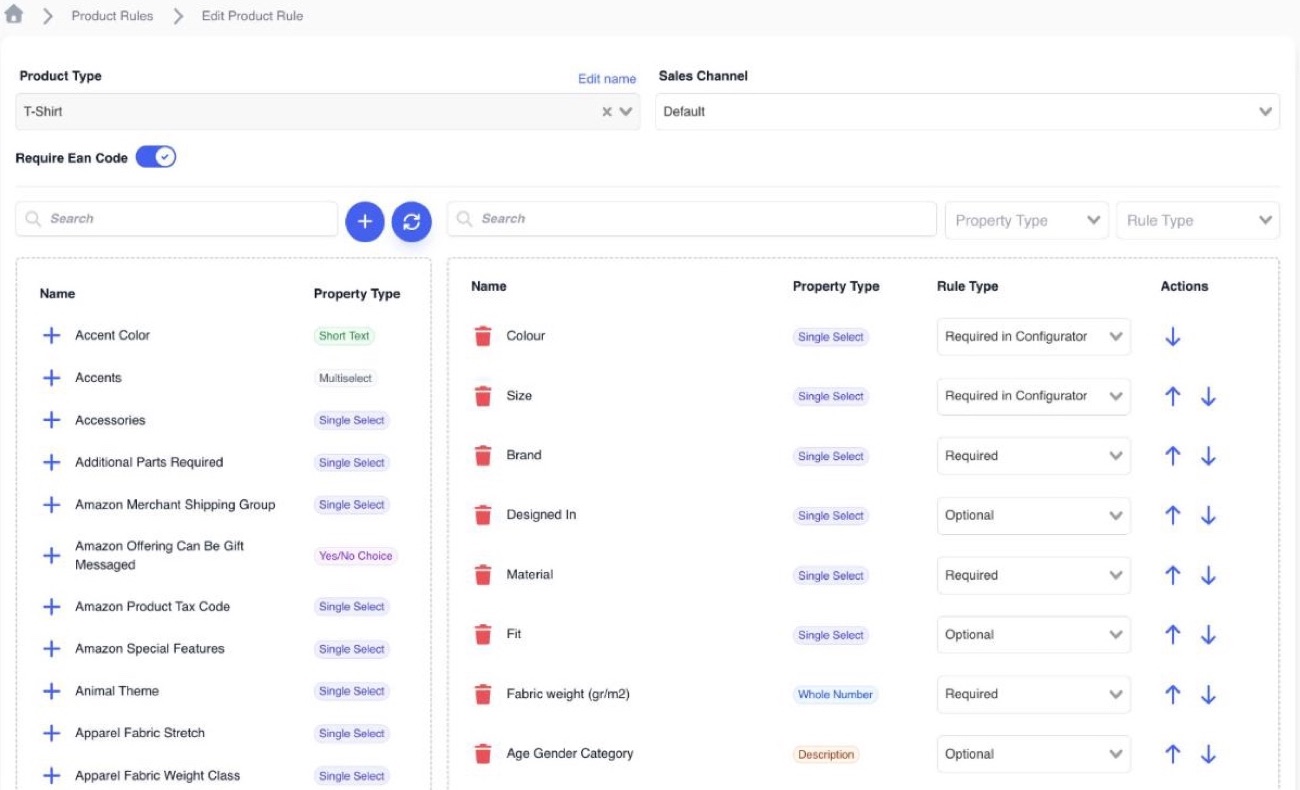1300x790 pixels.
Task: Open the Property Type filter dropdown
Action: click(1027, 221)
